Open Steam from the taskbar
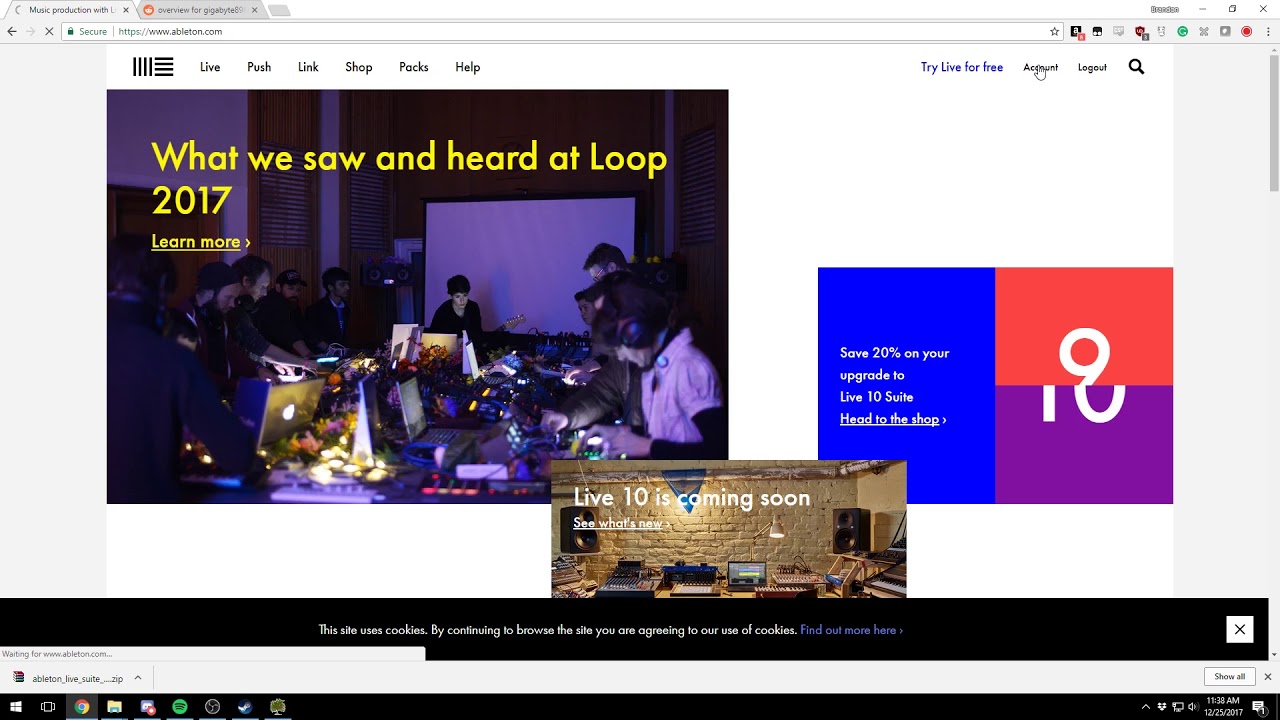Viewport: 1280px width, 720px height. 245,707
